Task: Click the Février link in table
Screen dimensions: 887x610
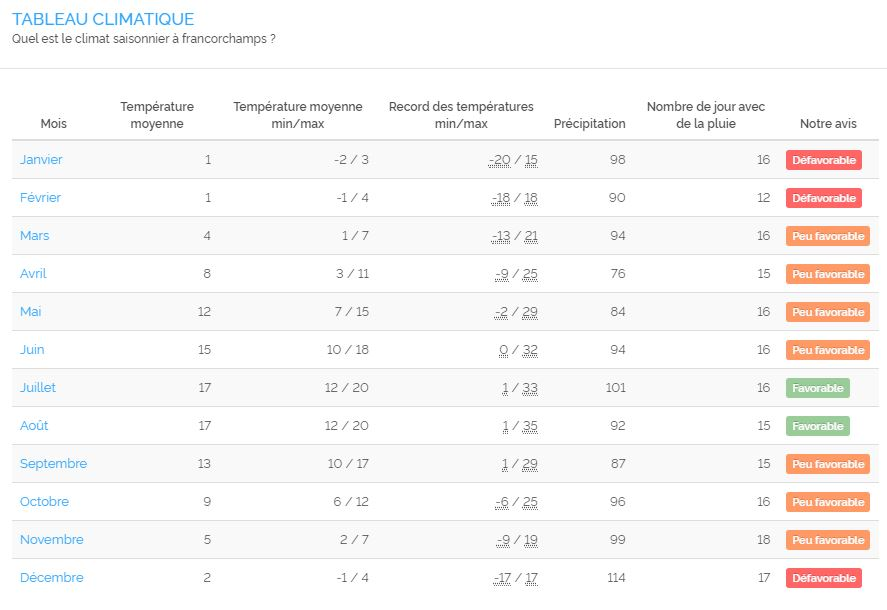Action: coord(40,198)
